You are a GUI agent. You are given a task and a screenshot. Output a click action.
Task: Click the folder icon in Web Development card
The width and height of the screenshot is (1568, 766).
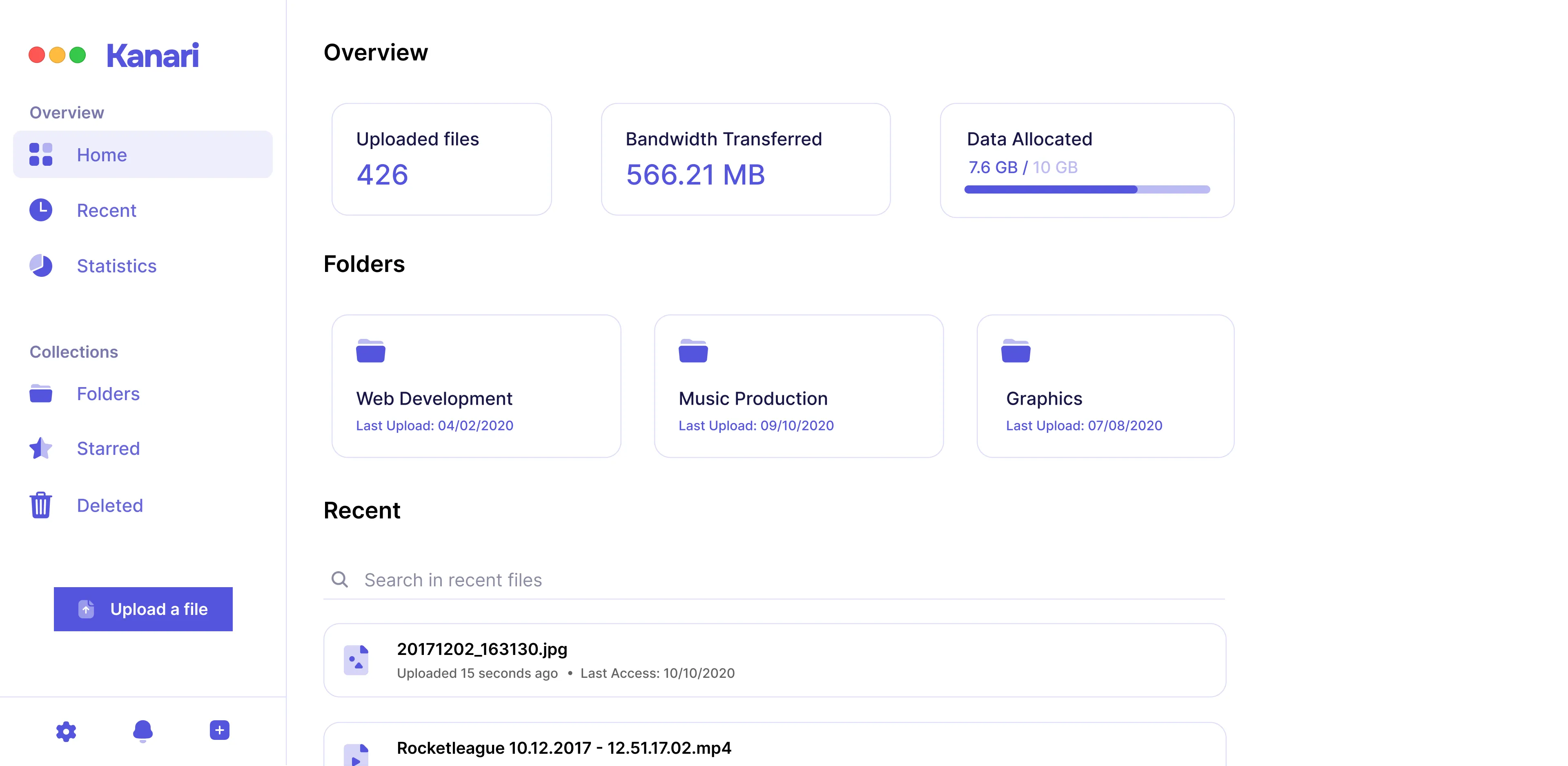tap(371, 351)
